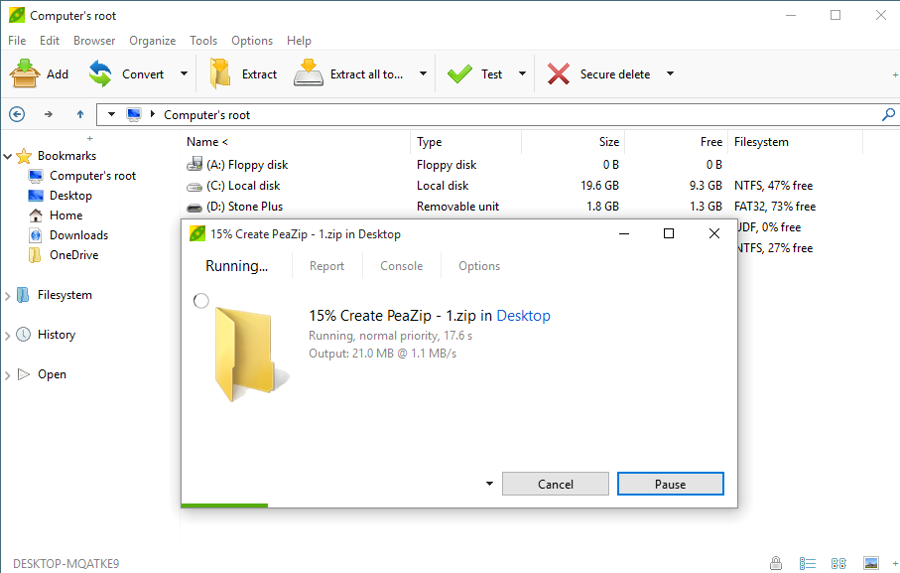Image resolution: width=900 pixels, height=573 pixels.
Task: Cancel the archive creation
Action: pos(555,484)
